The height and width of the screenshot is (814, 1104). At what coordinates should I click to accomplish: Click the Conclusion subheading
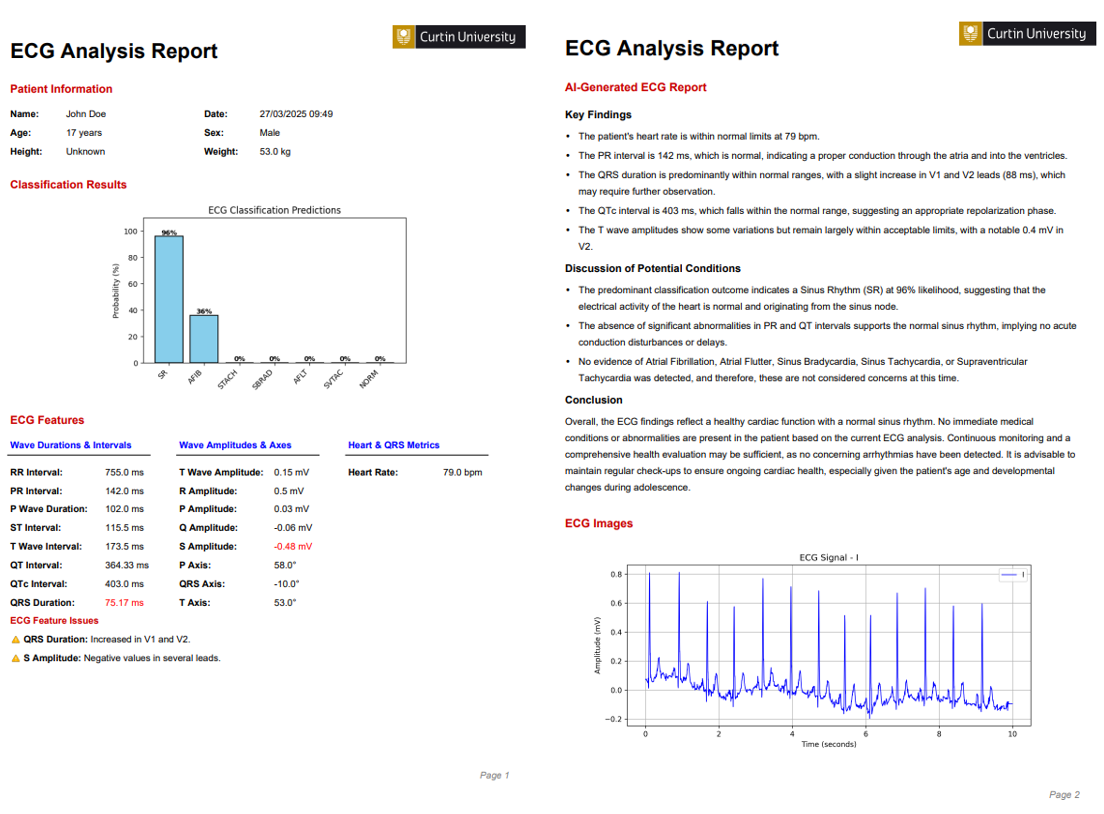pos(594,400)
